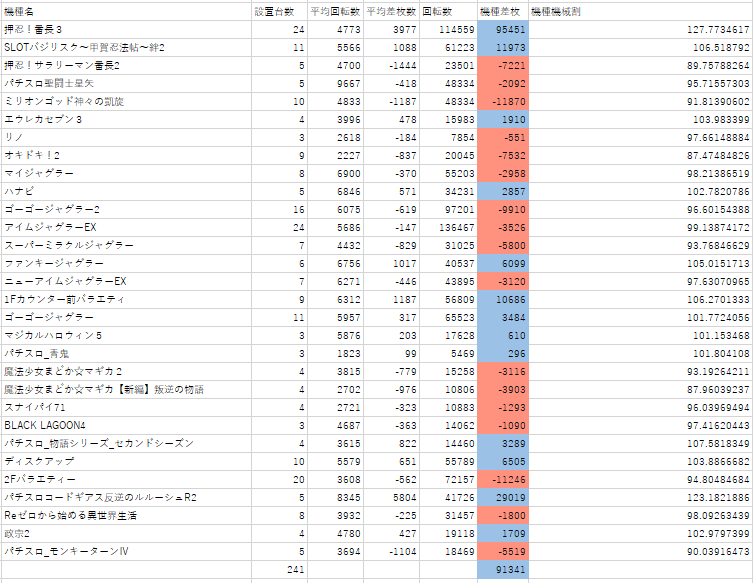Select the 114559 rotation count cell
This screenshot has height=583, width=753.
pyautogui.click(x=448, y=30)
